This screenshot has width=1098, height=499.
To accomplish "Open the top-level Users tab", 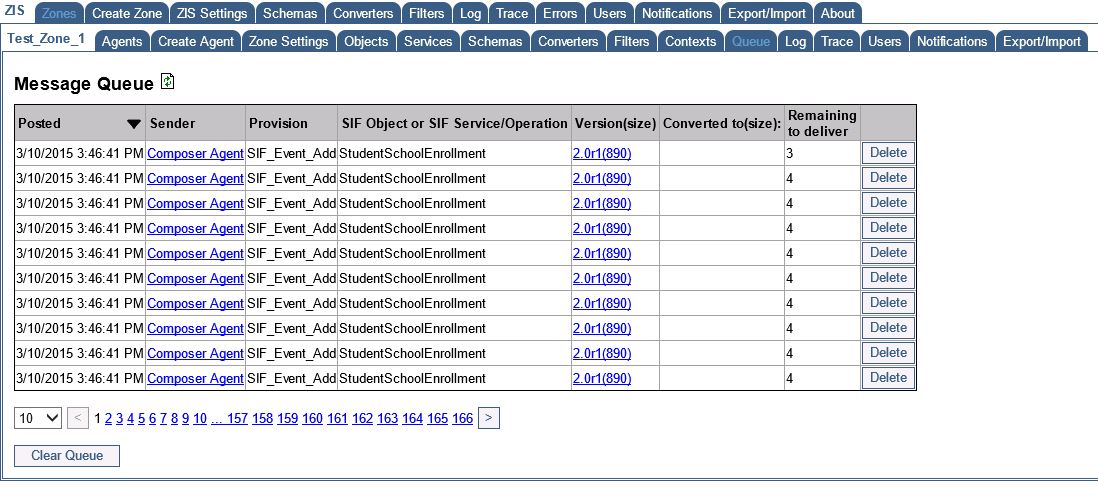I will (x=610, y=13).
